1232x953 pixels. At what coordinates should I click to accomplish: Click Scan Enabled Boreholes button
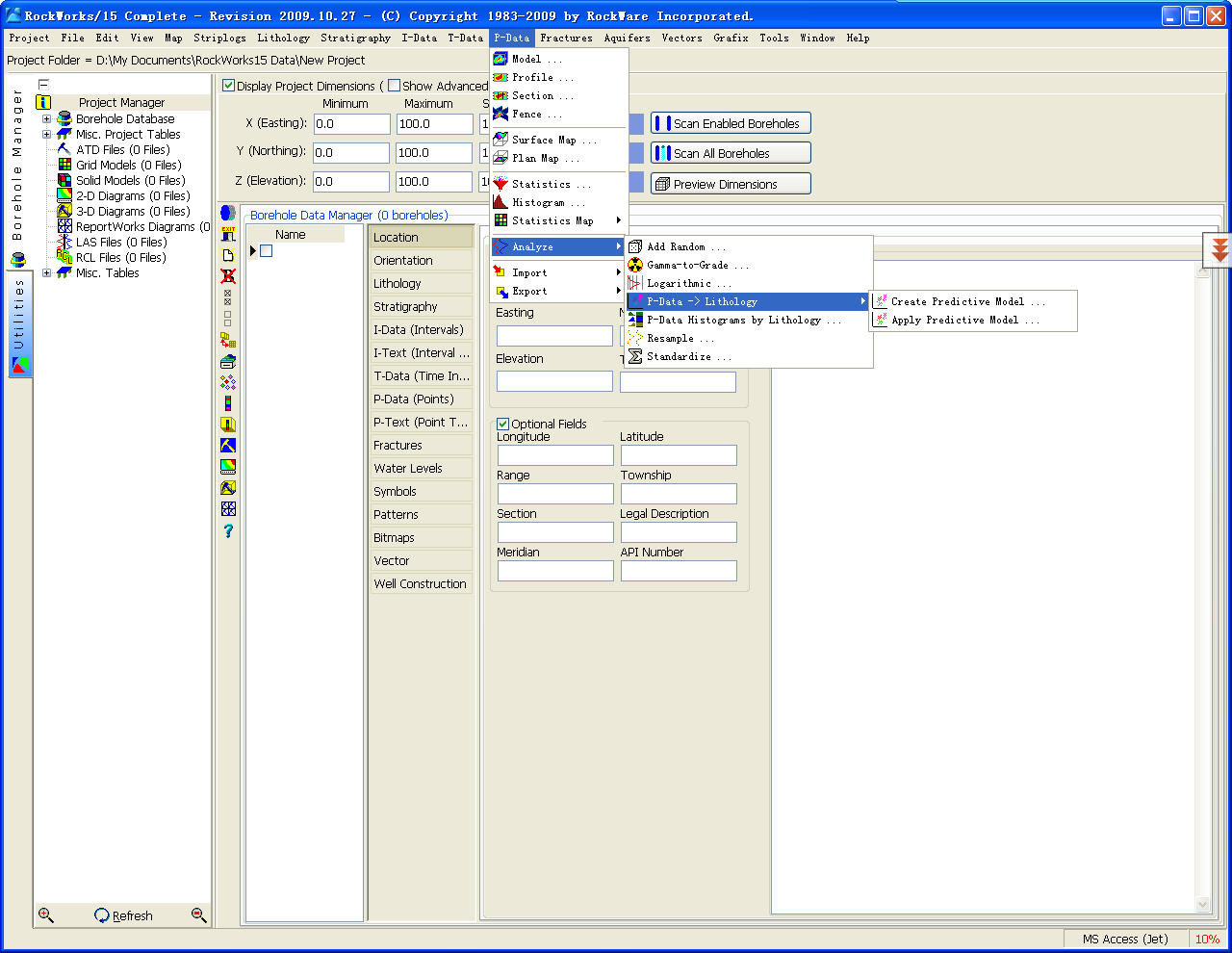tap(731, 123)
